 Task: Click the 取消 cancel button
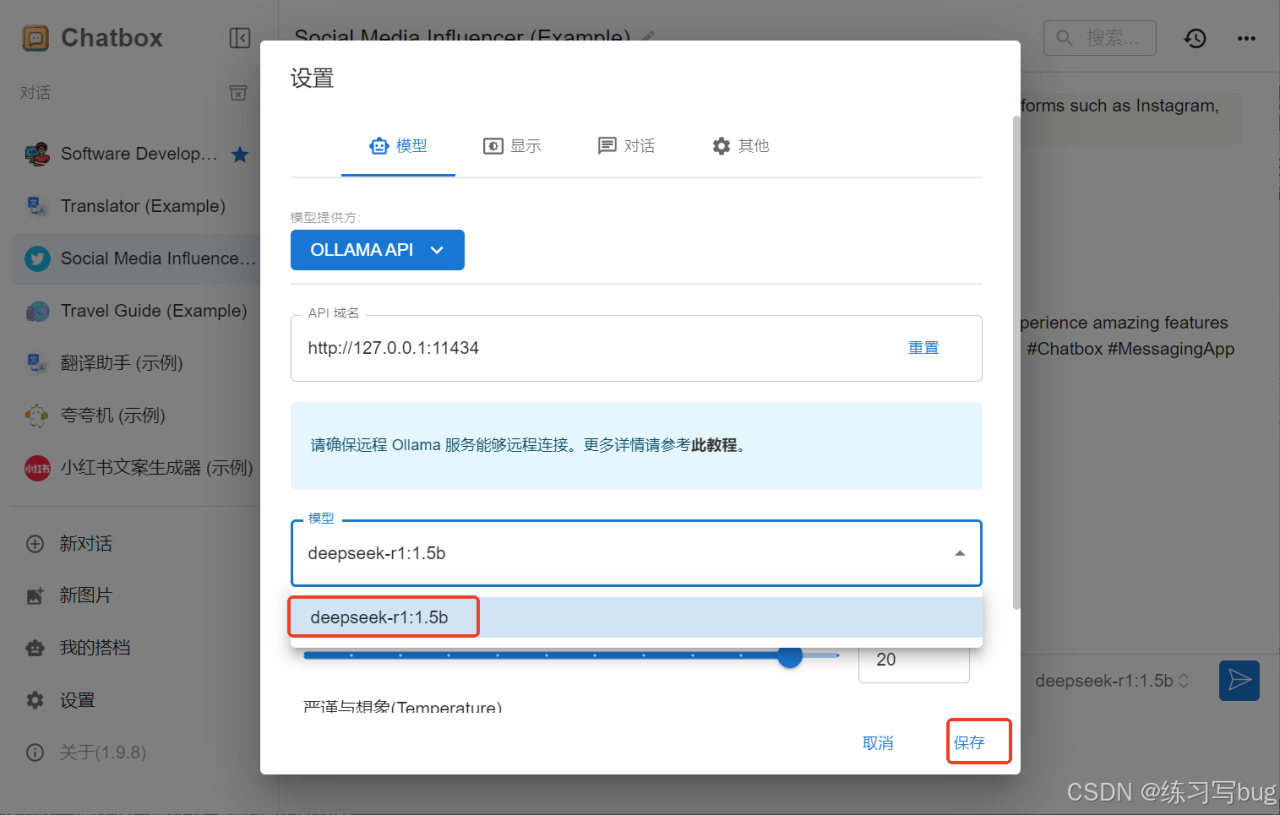coord(878,743)
